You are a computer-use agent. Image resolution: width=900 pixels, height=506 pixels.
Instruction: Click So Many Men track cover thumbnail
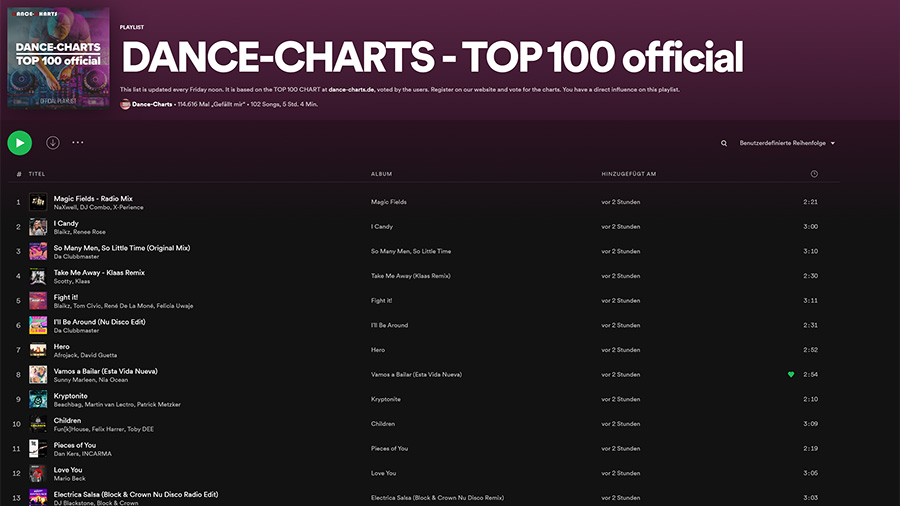(38, 251)
